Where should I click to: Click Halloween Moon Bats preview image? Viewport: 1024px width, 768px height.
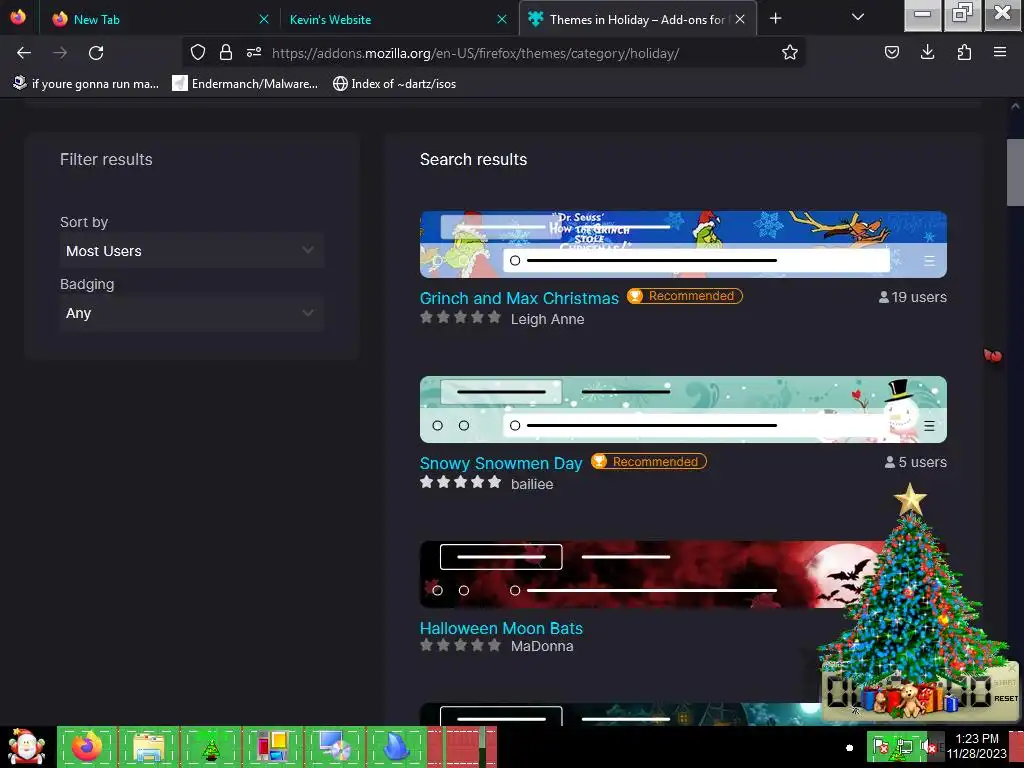[x=653, y=575]
